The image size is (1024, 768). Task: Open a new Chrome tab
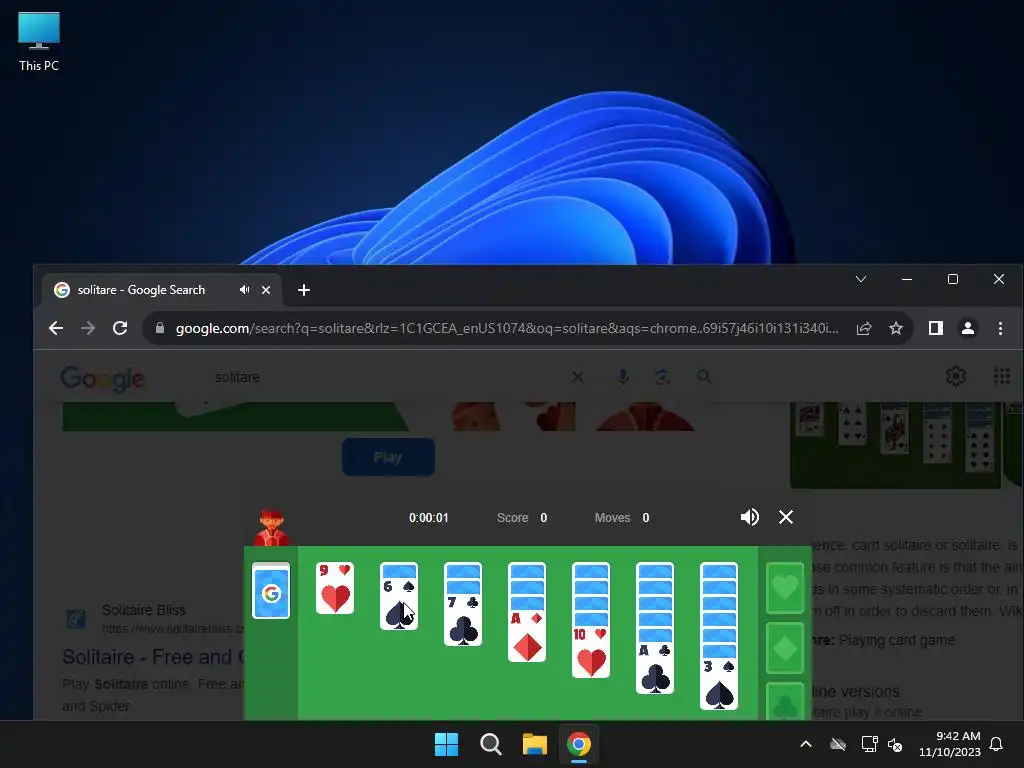coord(304,290)
